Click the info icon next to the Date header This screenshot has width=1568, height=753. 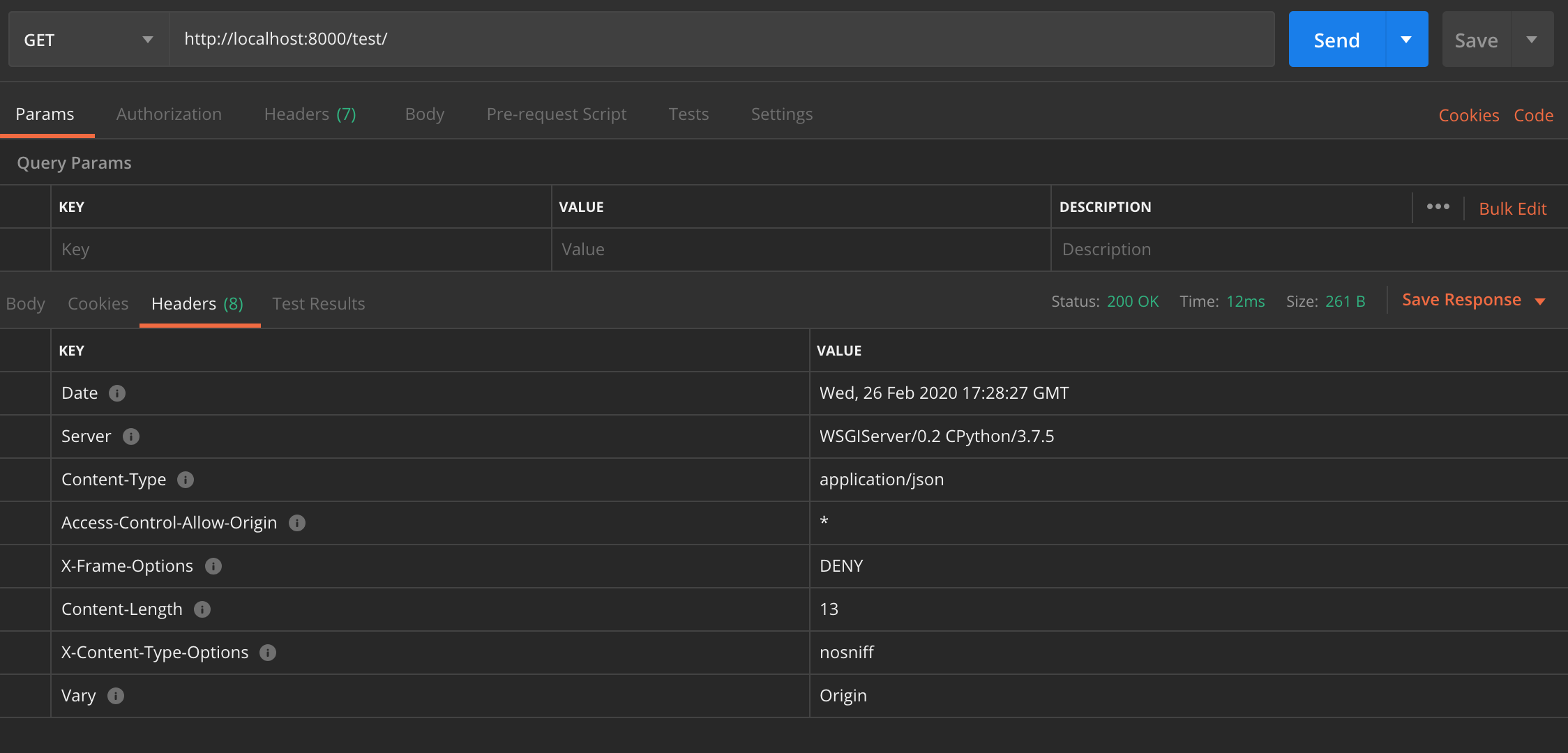point(117,393)
